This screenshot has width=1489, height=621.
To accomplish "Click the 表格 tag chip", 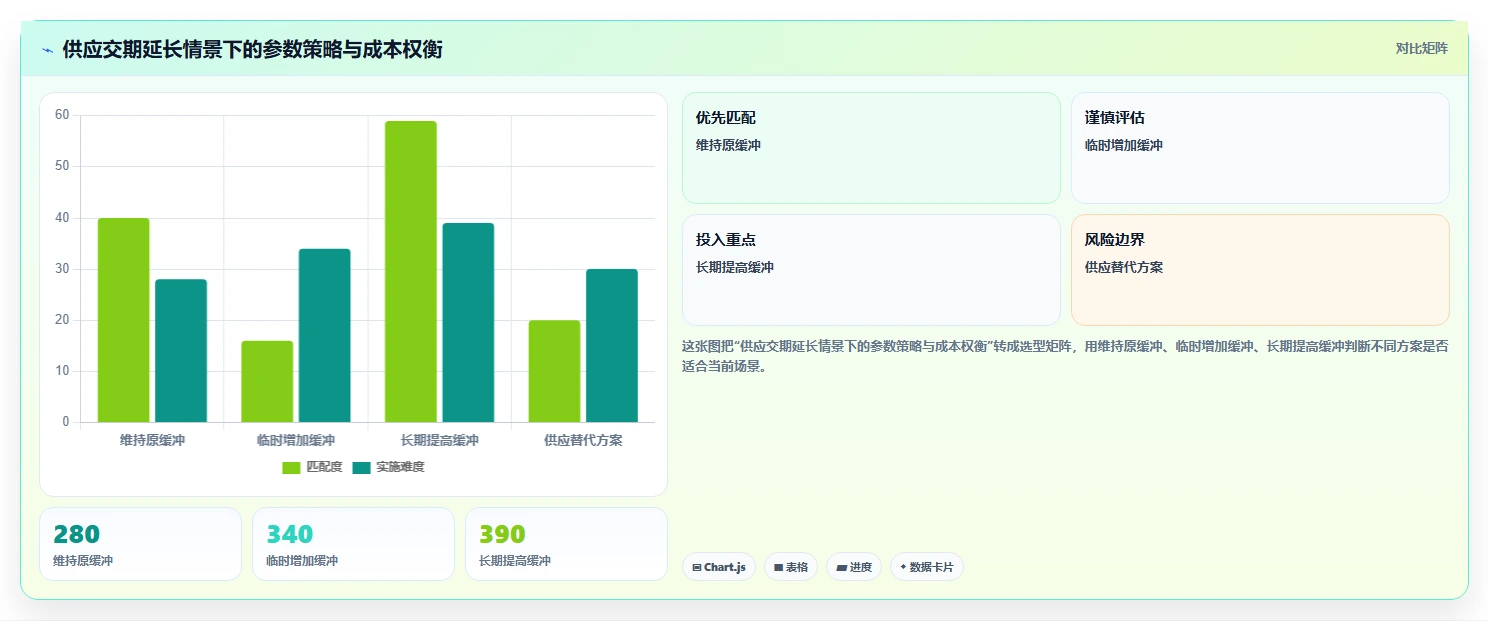I will (x=791, y=567).
